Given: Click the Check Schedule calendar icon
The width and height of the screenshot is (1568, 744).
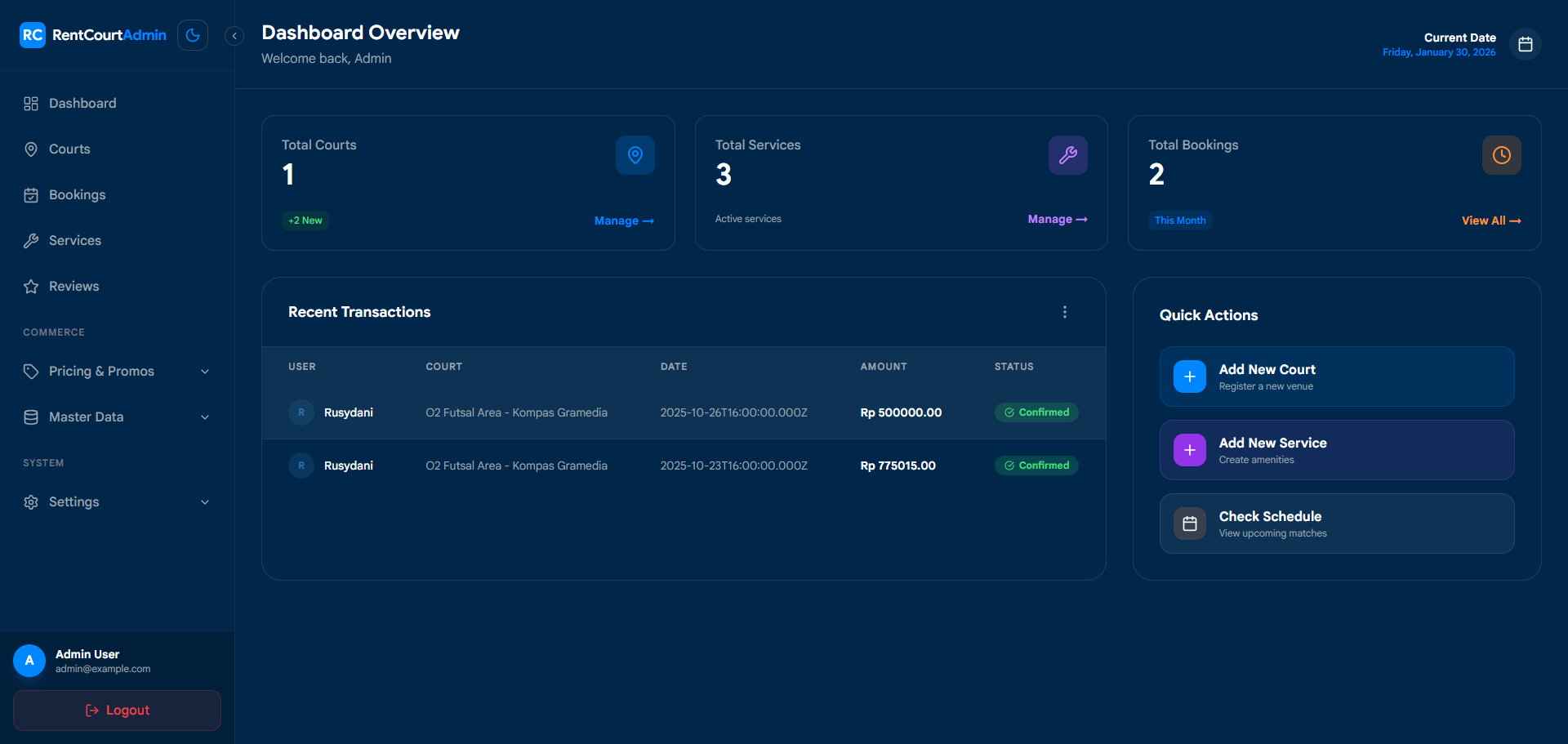Looking at the screenshot, I should 1189,523.
